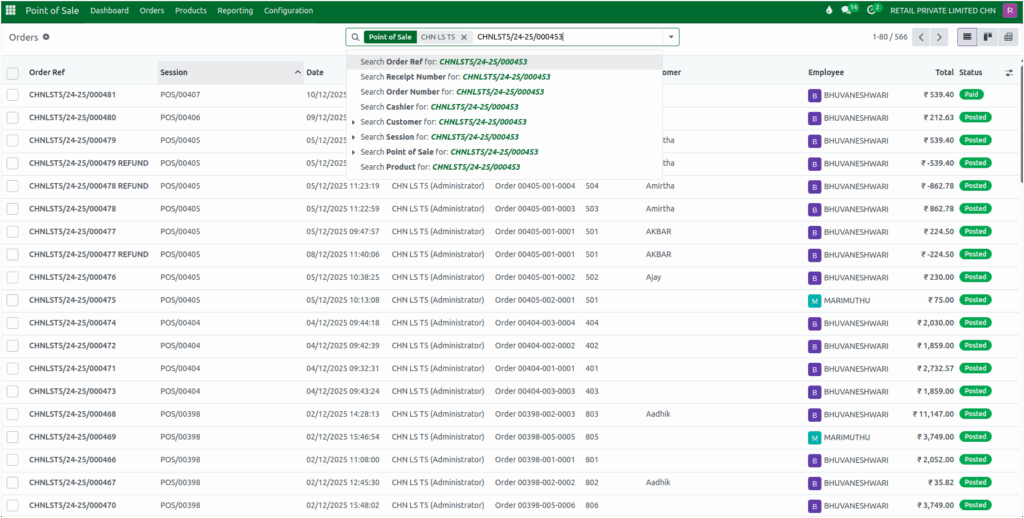The image size is (1024, 518).
Task: Click Order 00404-003-0004 receipt cell
Action: [535, 323]
